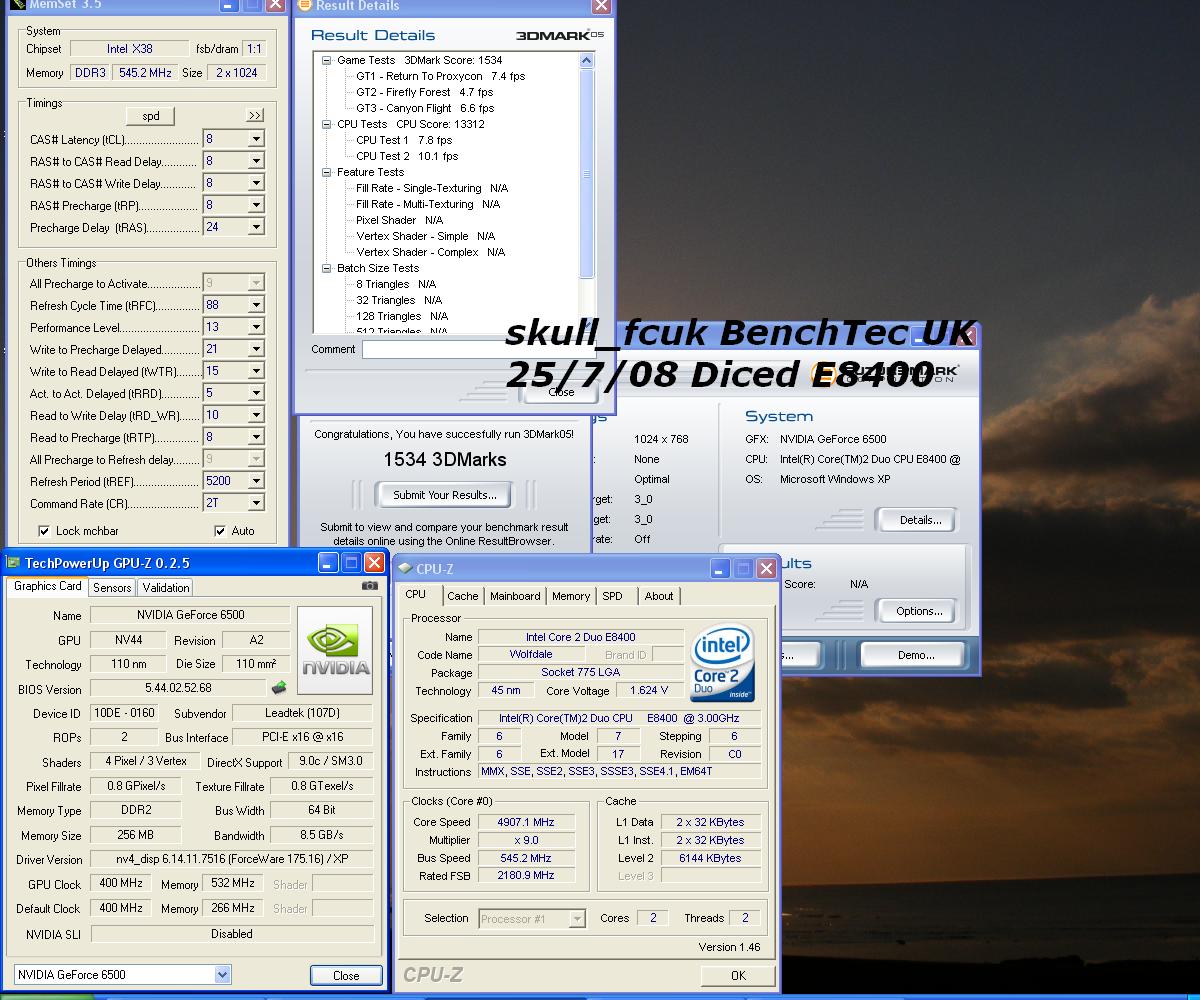Click the BIOS Version 5.44.02.52.68 field

pyautogui.click(x=178, y=688)
